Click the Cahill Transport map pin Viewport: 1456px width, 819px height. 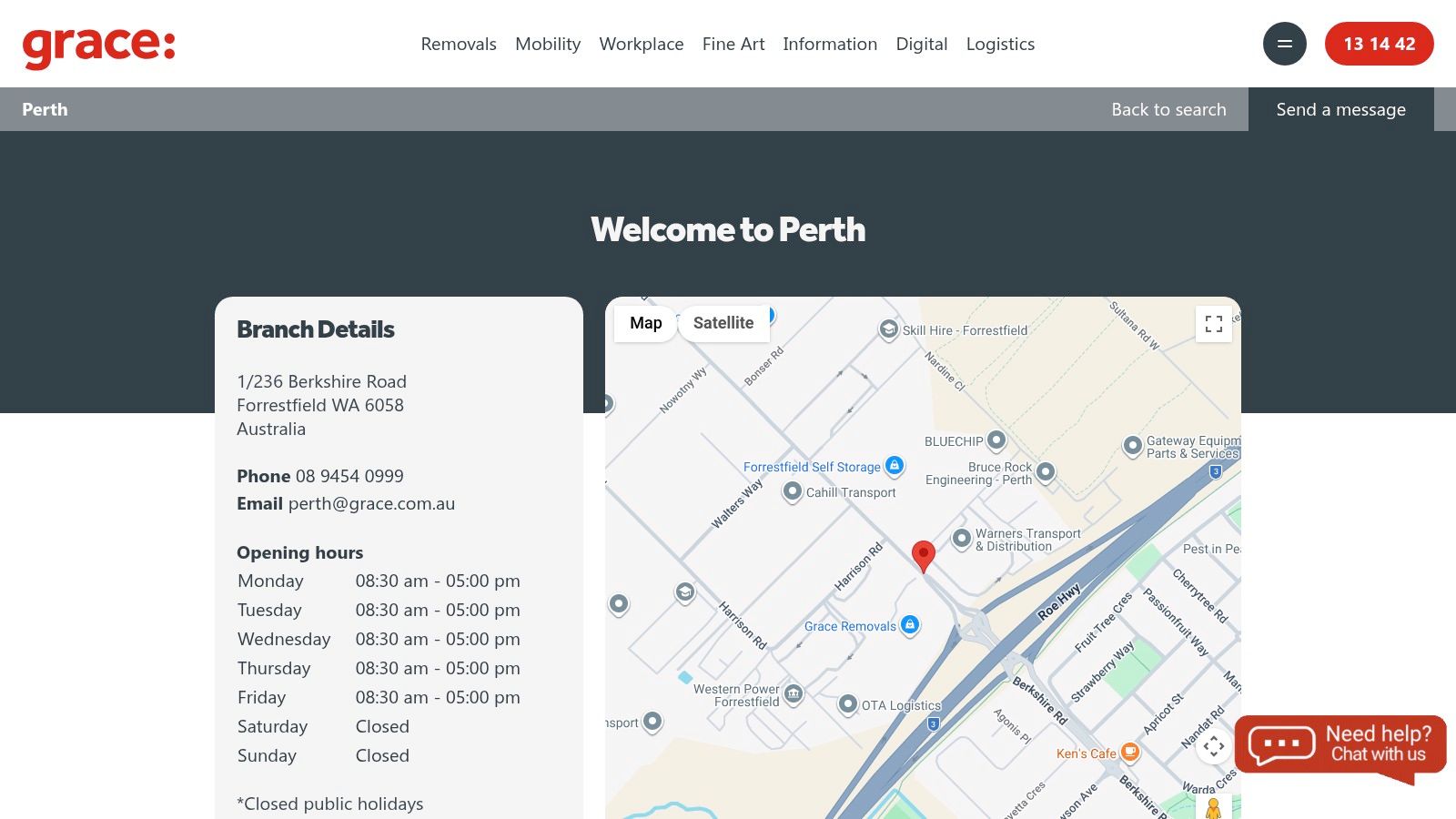point(793,491)
